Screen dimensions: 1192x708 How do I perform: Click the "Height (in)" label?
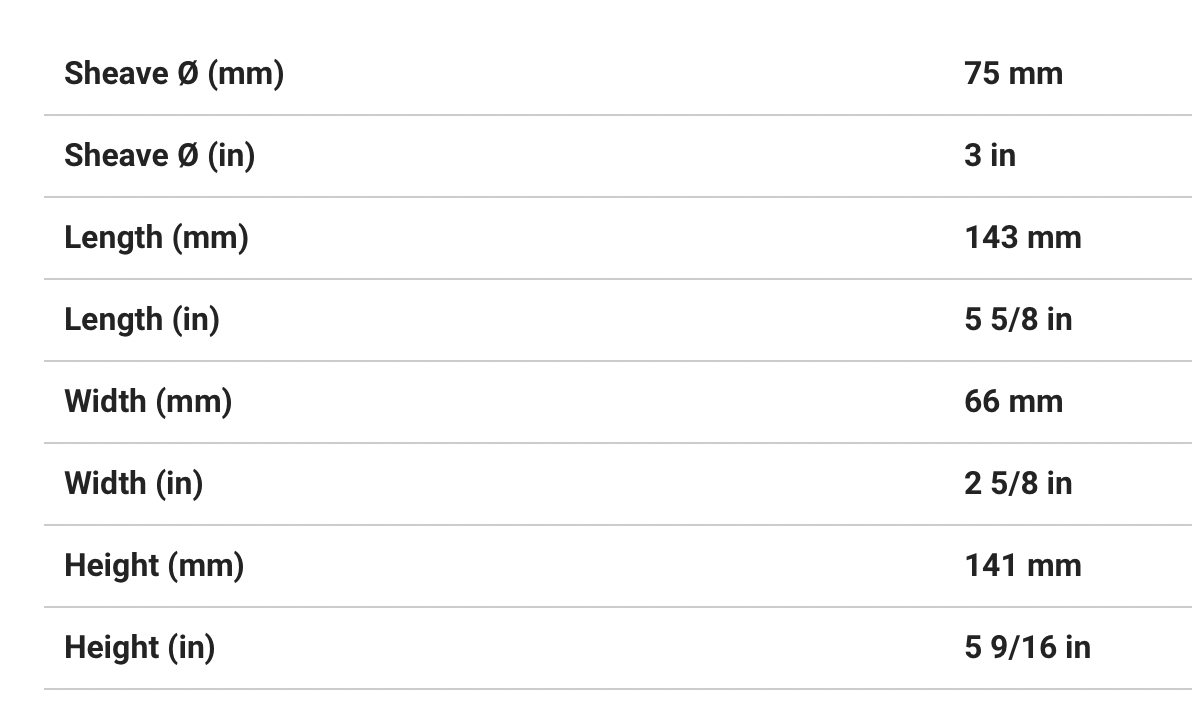point(139,647)
